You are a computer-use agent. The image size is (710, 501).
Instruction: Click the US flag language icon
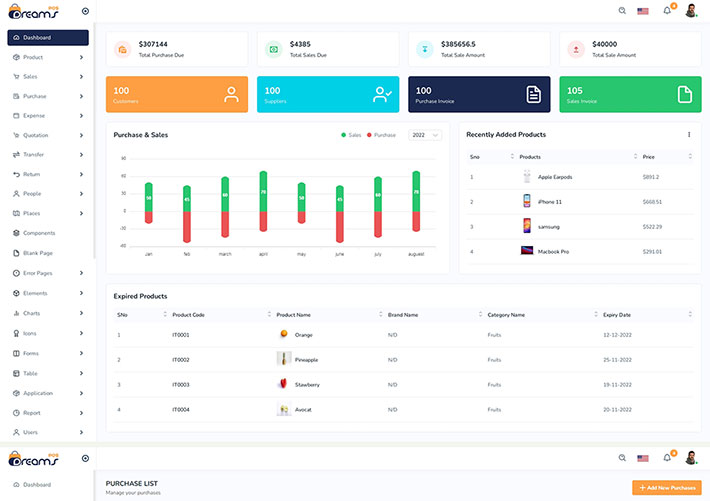(x=643, y=10)
